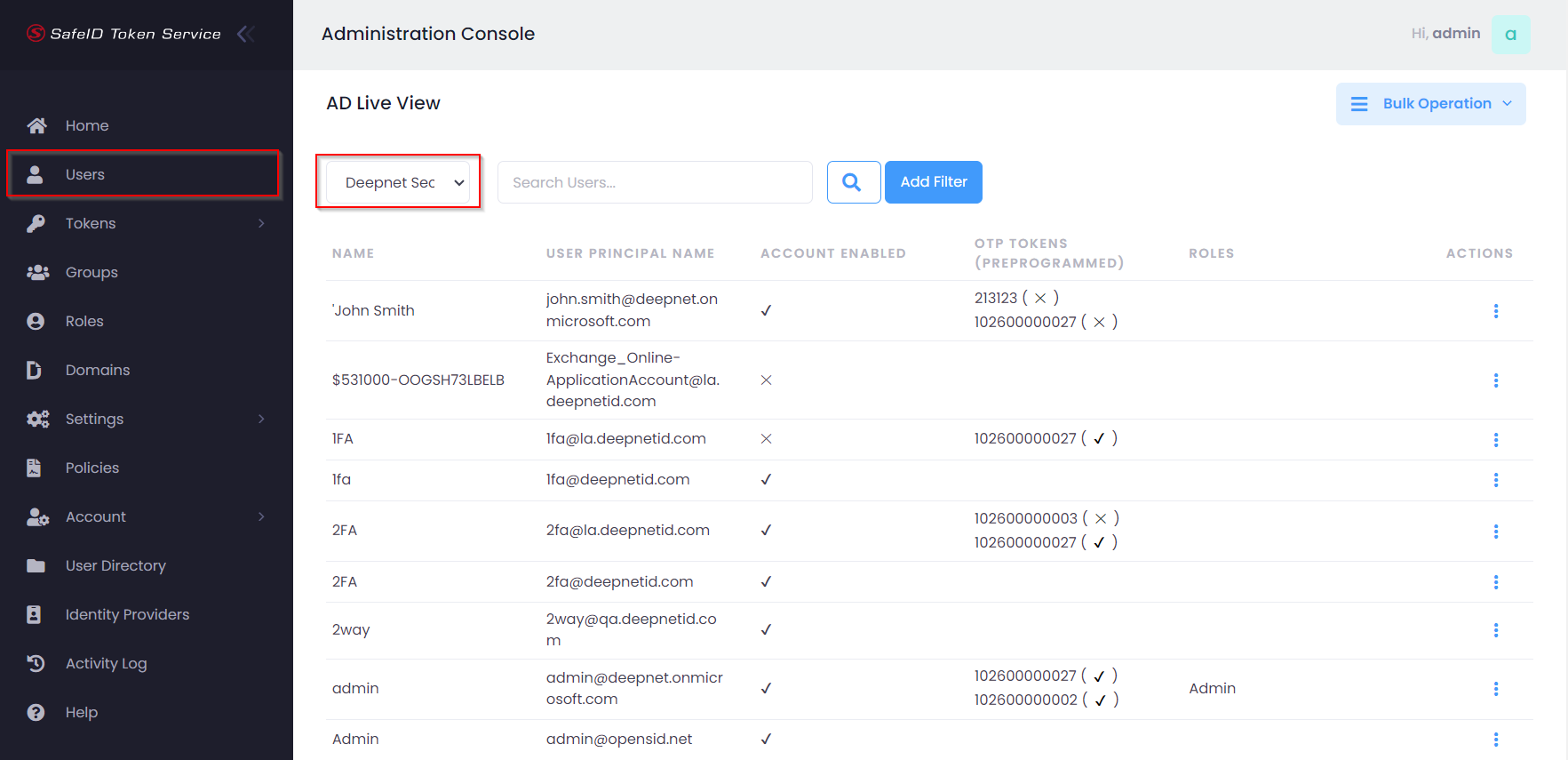Viewport: 1568px width, 760px height.
Task: Open actions menu for John Smith row
Action: point(1495,311)
